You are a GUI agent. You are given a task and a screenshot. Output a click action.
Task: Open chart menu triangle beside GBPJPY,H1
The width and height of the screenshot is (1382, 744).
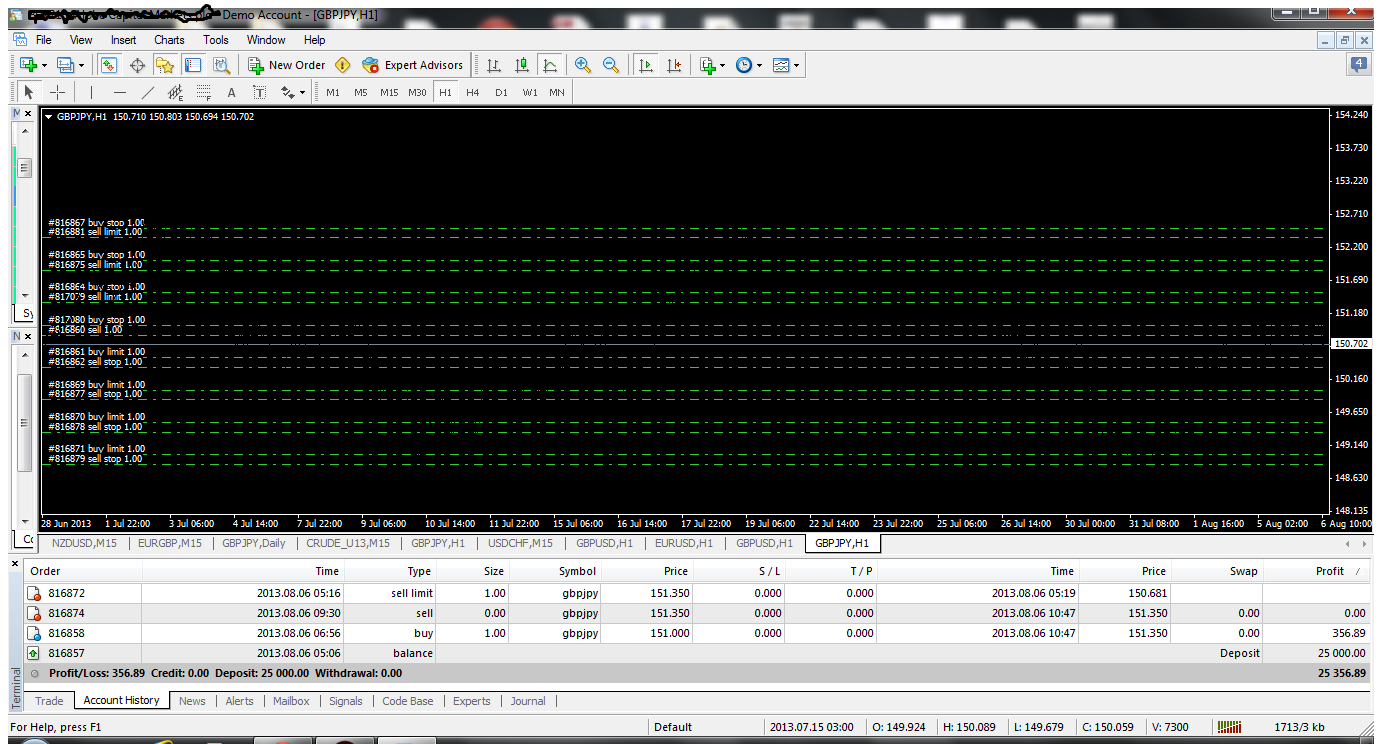coord(49,117)
